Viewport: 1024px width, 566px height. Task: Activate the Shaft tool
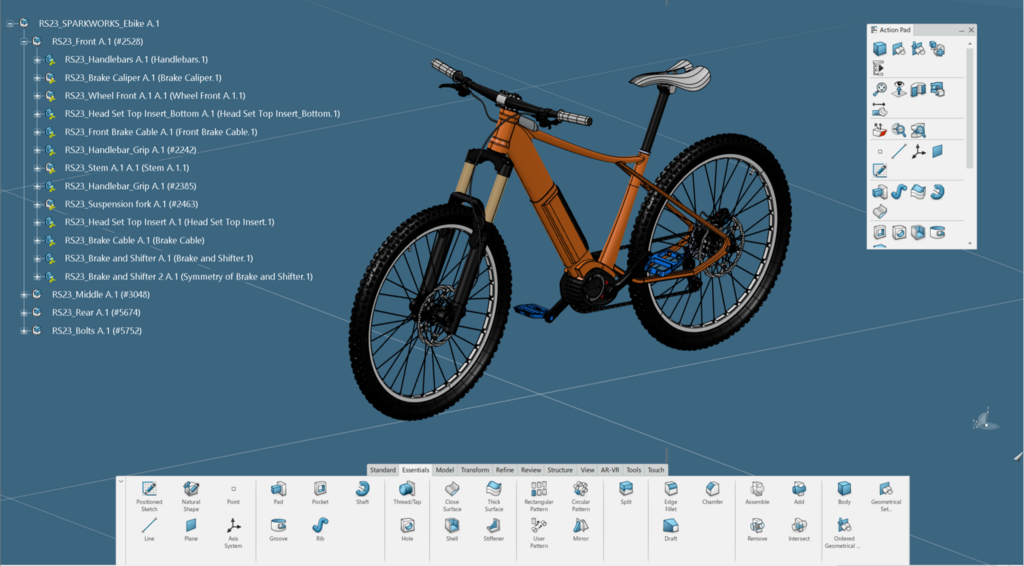click(362, 489)
